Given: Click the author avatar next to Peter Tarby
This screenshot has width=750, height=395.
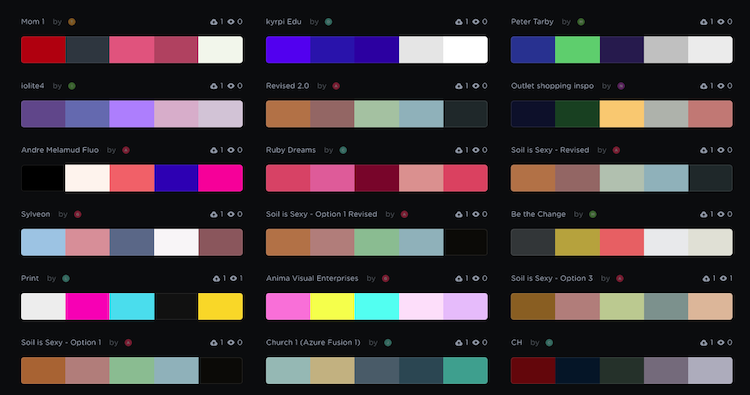Looking at the screenshot, I should (x=581, y=22).
